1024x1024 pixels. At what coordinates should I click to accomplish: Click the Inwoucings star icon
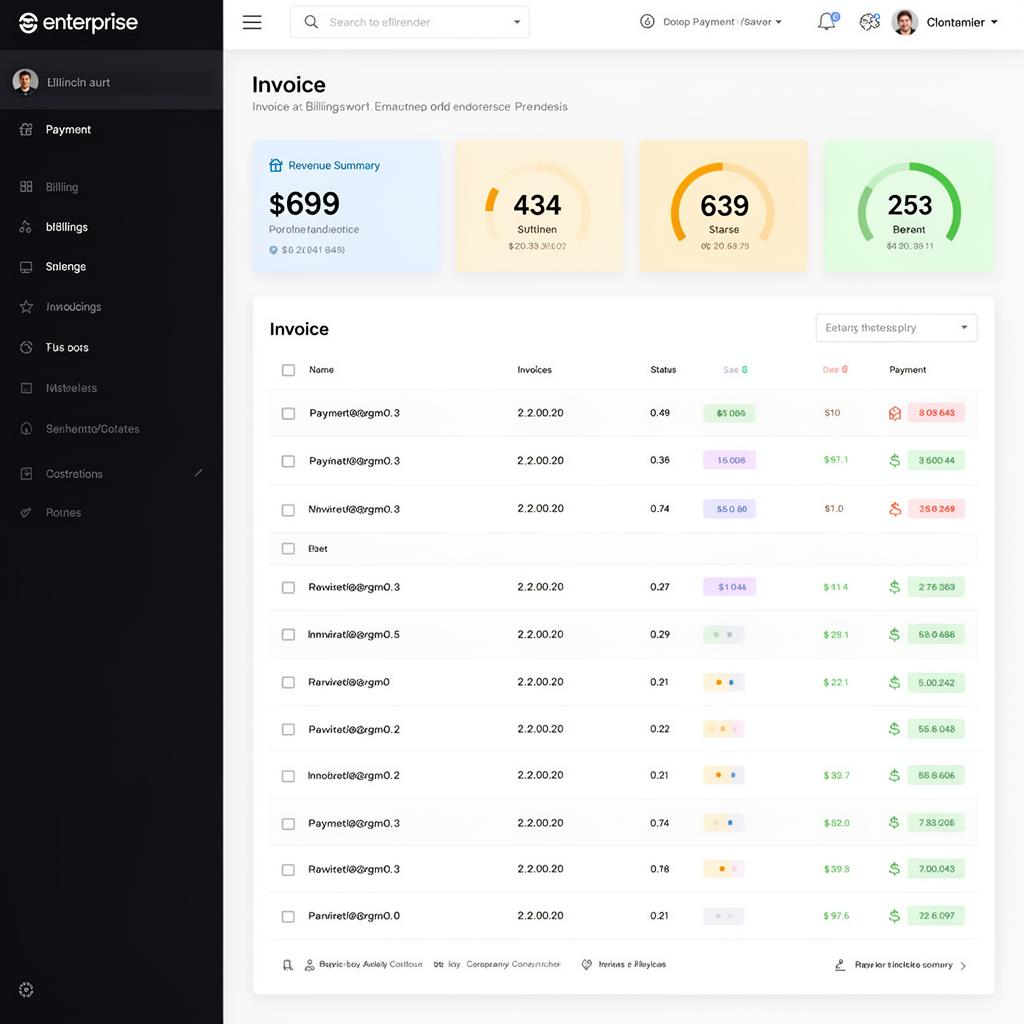[26, 306]
